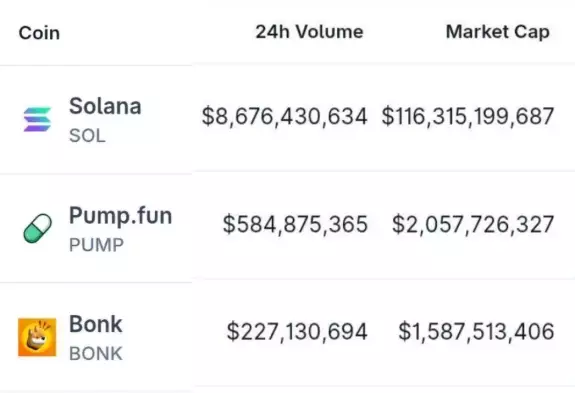This screenshot has width=575, height=393.
Task: Click Pump.fun's 24h volume $584,875,365
Action: click(x=295, y=224)
